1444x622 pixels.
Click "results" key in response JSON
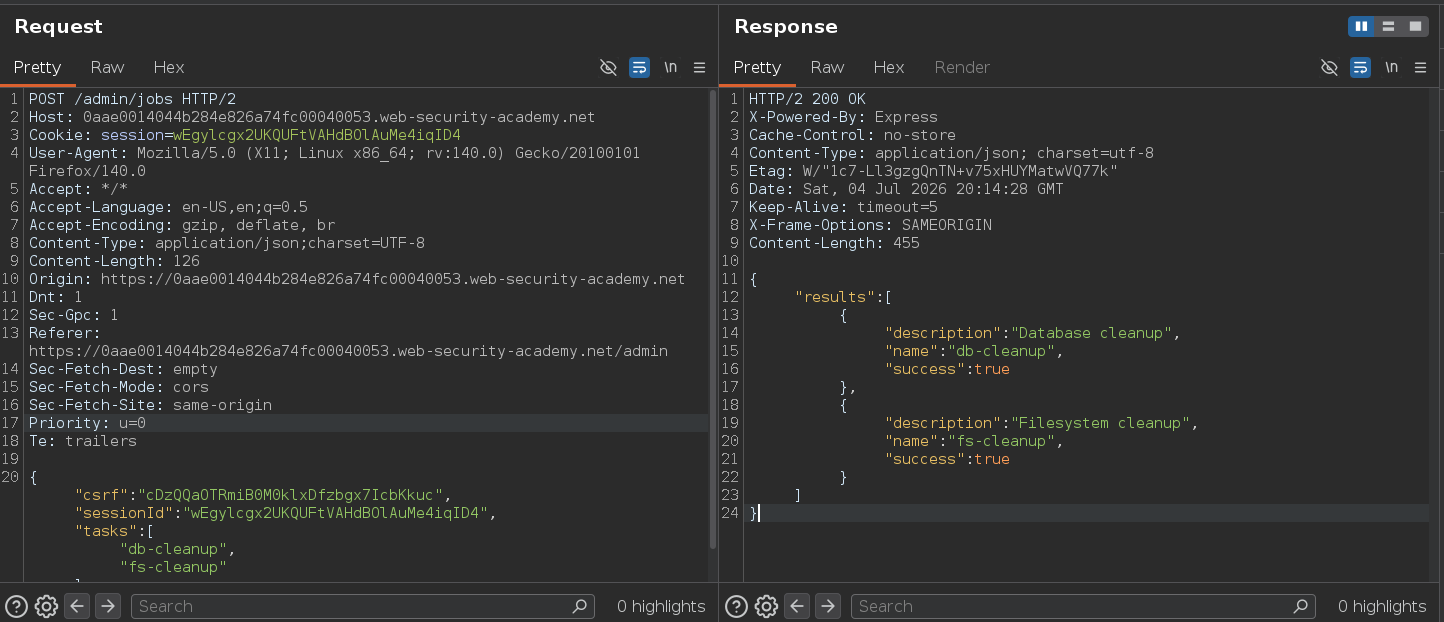click(x=835, y=297)
